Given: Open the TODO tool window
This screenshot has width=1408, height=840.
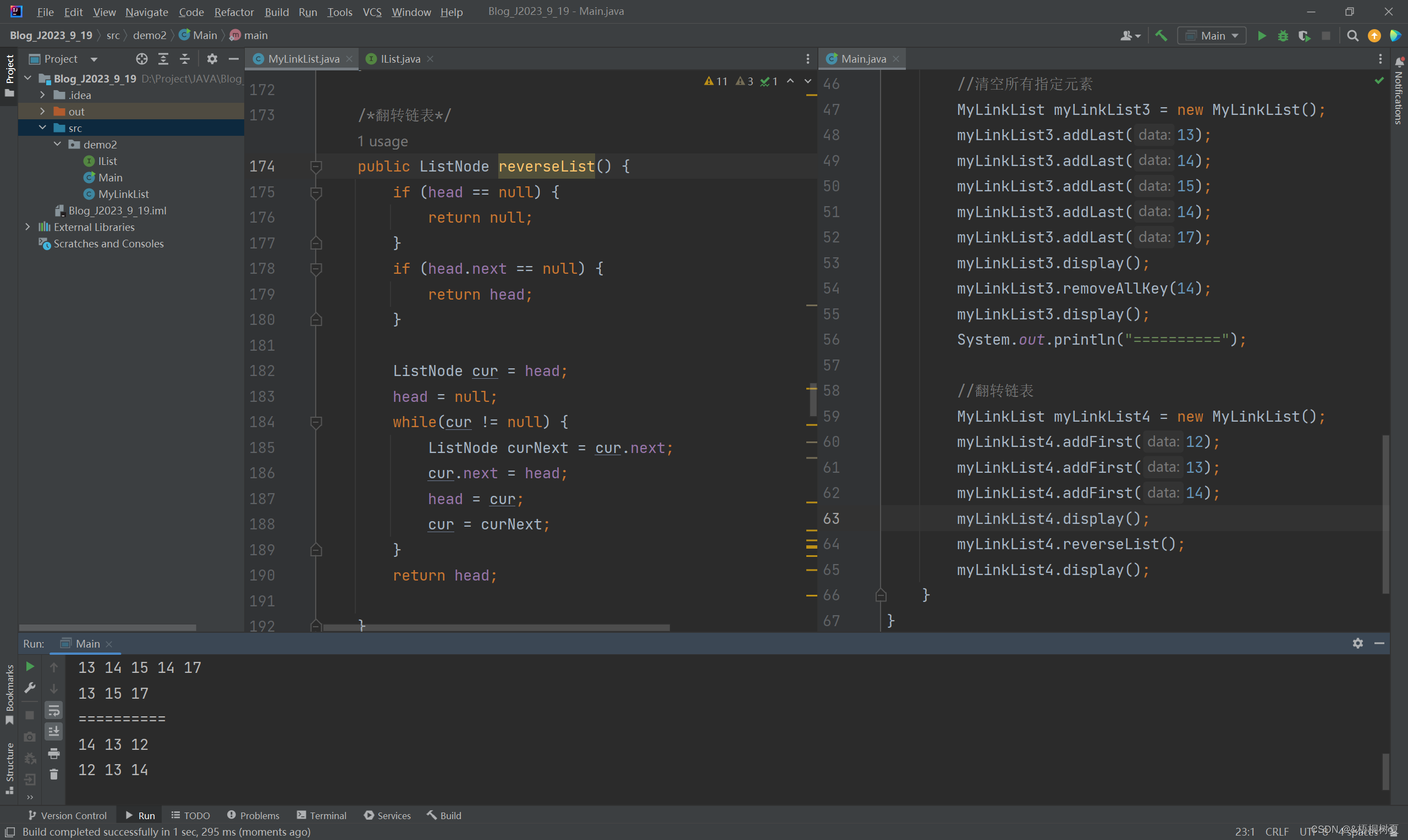Looking at the screenshot, I should pyautogui.click(x=191, y=815).
